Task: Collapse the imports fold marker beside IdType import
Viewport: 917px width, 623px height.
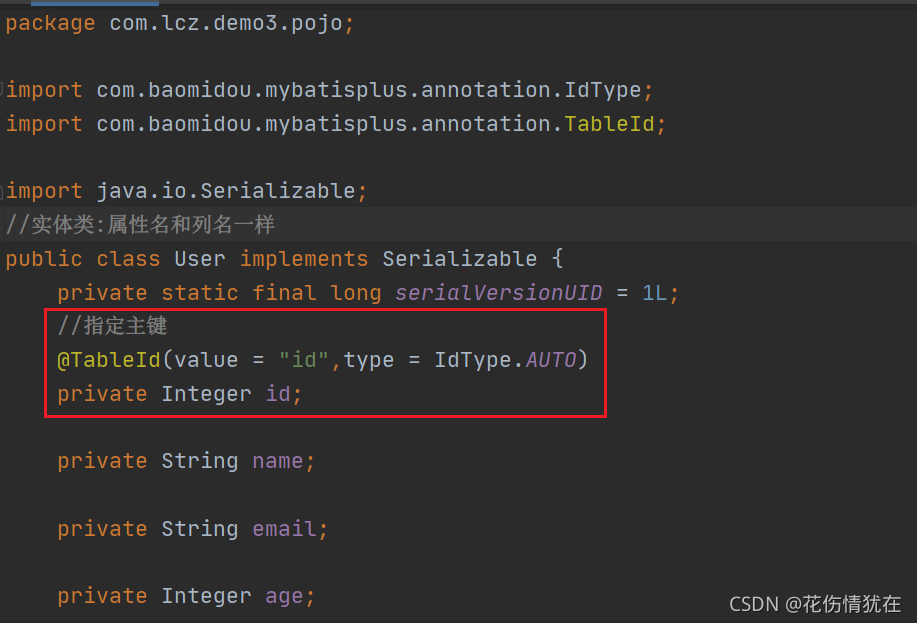Action: pos(2,90)
